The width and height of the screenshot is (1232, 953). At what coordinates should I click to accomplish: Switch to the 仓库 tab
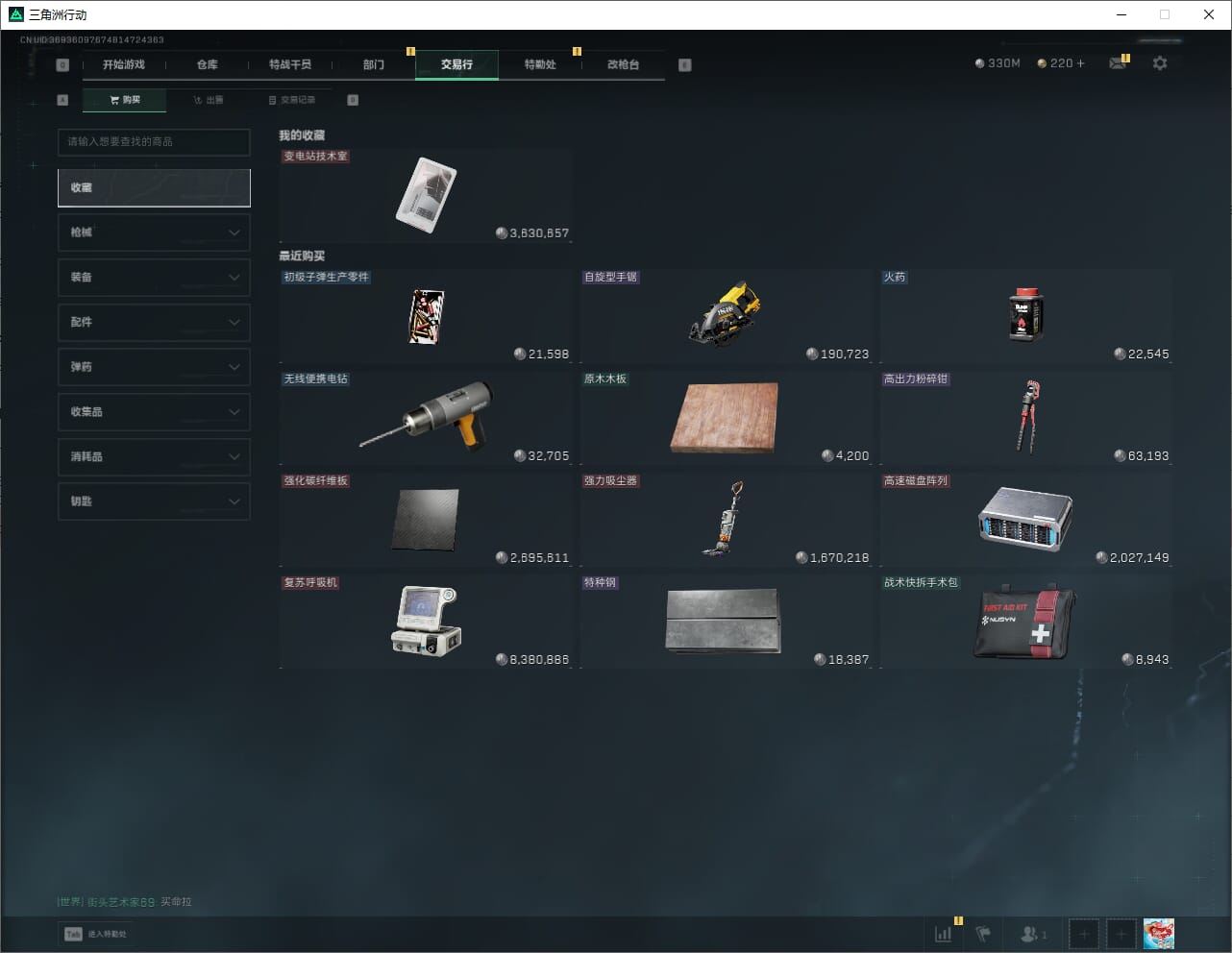[208, 64]
